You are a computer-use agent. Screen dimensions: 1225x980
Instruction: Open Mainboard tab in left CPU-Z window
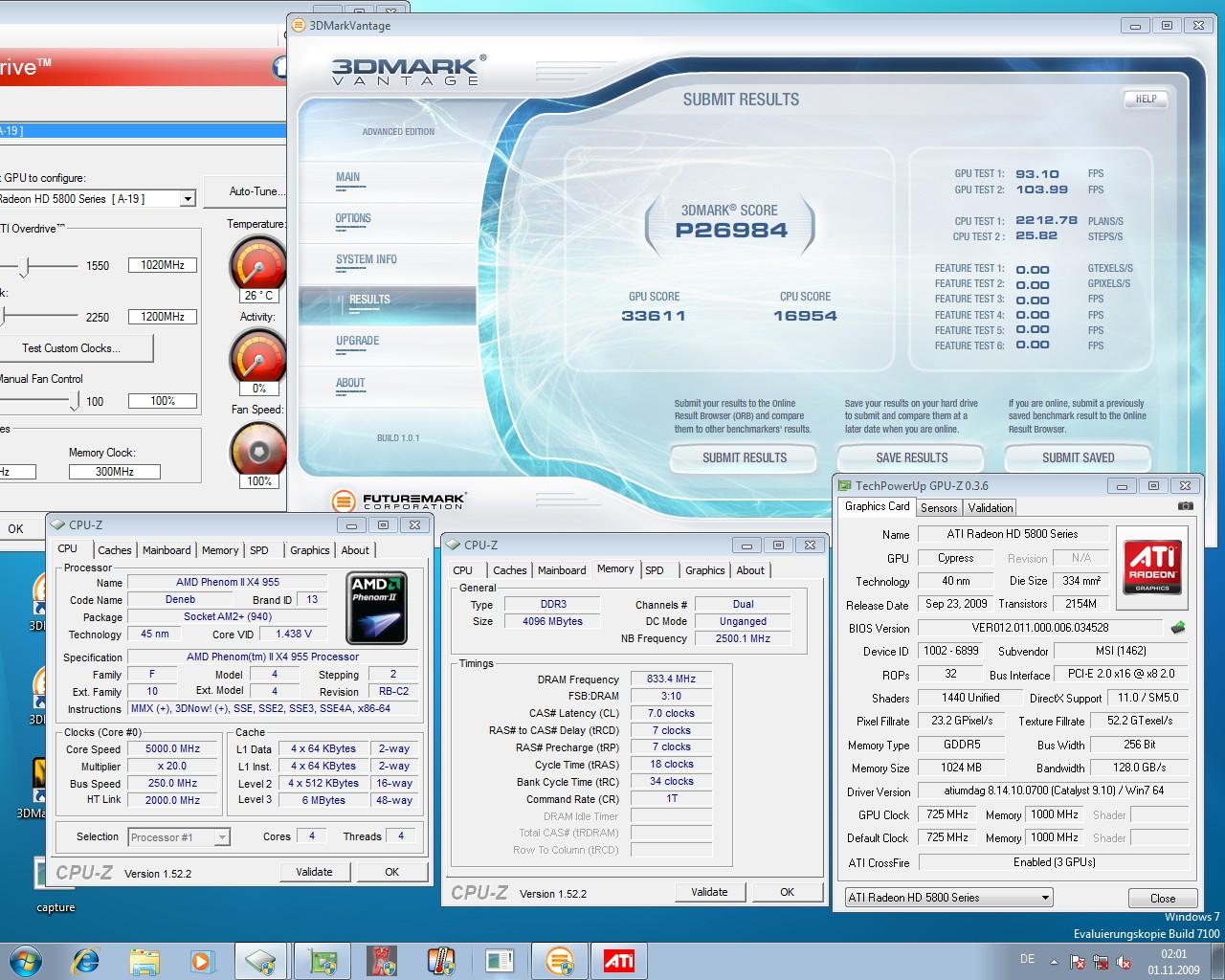click(x=167, y=550)
